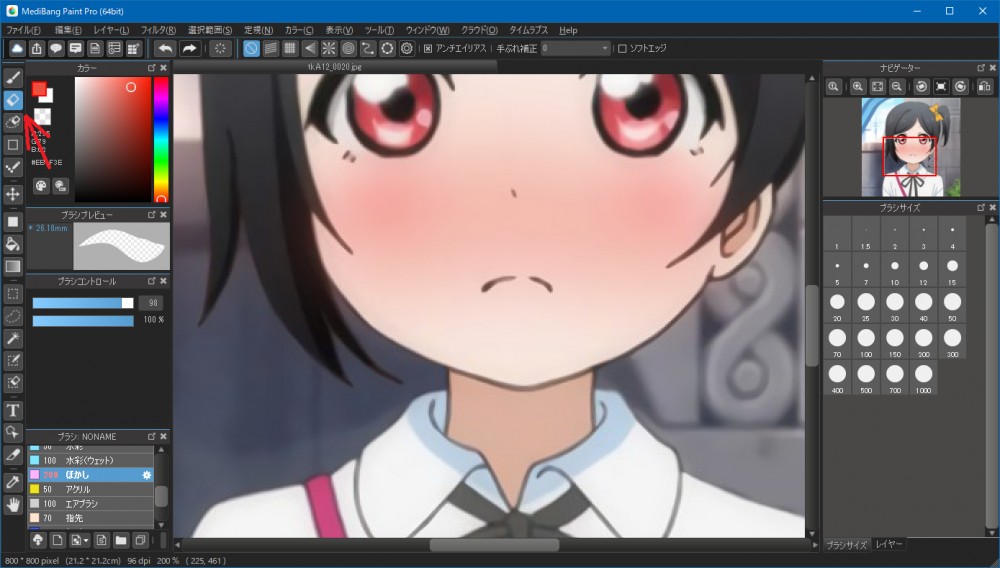Open the 編集 menu
This screenshot has width=1000, height=568.
pyautogui.click(x=68, y=30)
